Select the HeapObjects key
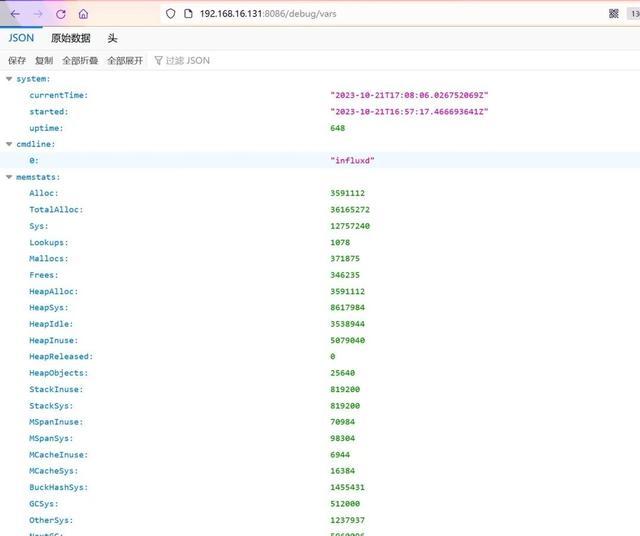 point(58,373)
